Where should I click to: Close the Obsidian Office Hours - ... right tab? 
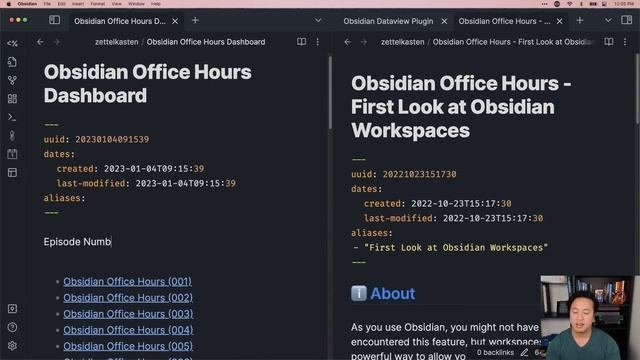coord(560,21)
